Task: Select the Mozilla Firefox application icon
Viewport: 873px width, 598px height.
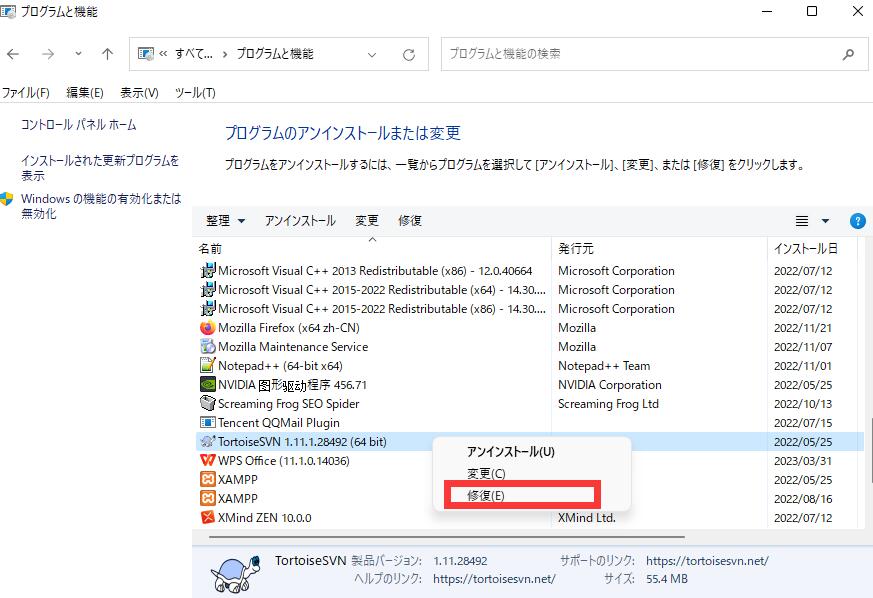Action: 207,327
